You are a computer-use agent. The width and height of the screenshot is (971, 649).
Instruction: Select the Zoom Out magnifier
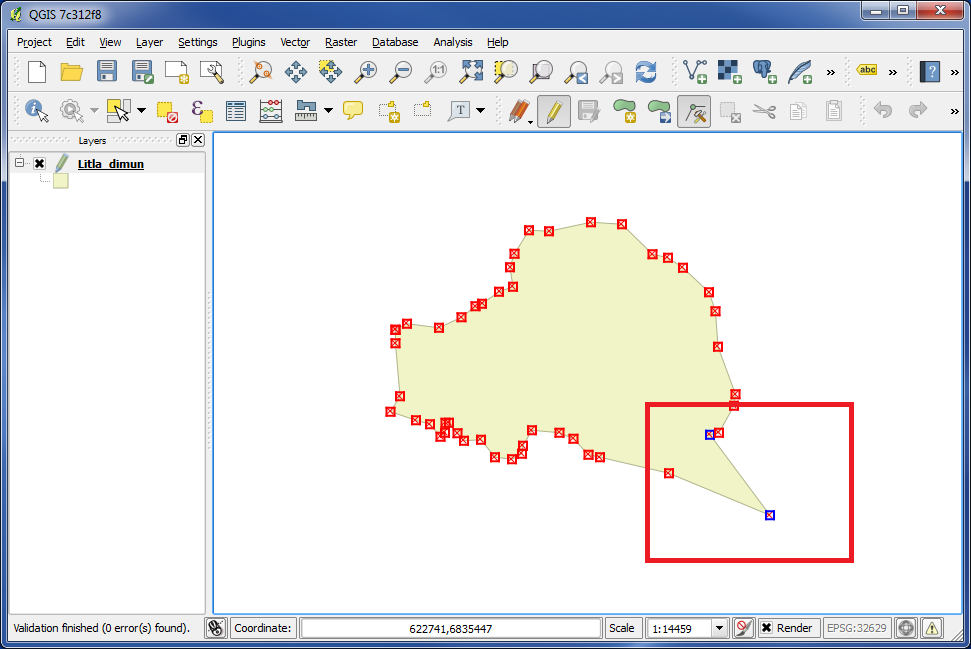click(401, 72)
